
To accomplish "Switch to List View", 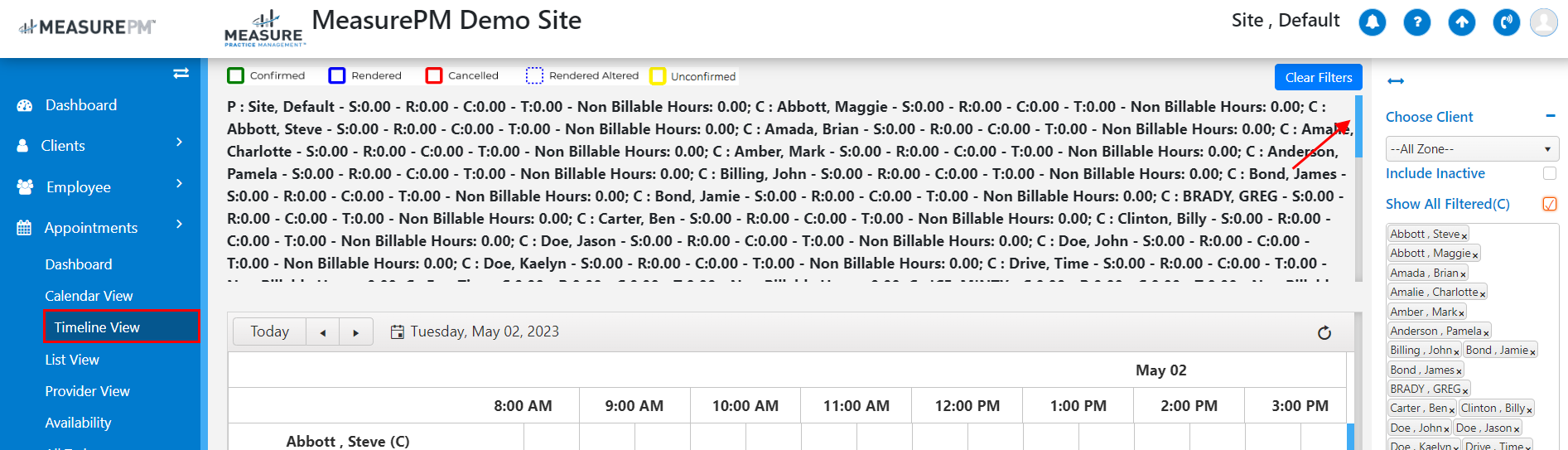I will coord(72,360).
